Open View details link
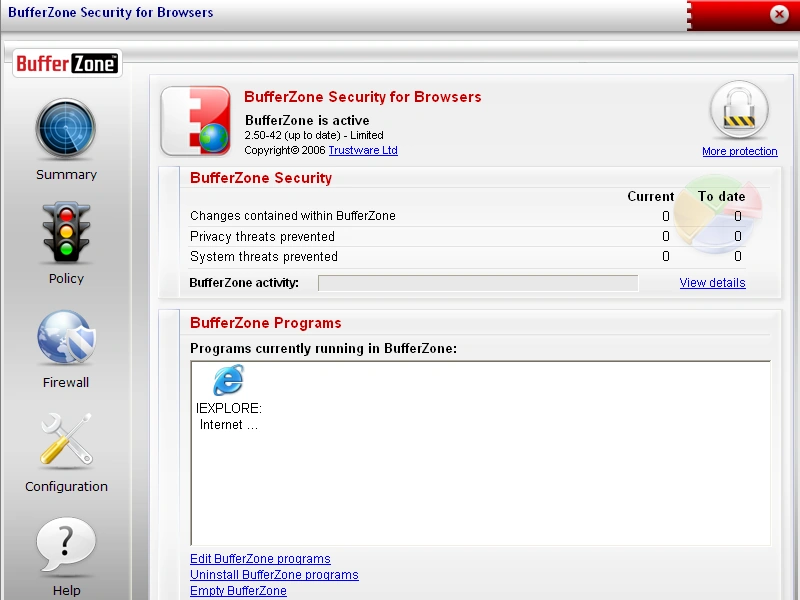The image size is (800, 600). click(712, 283)
